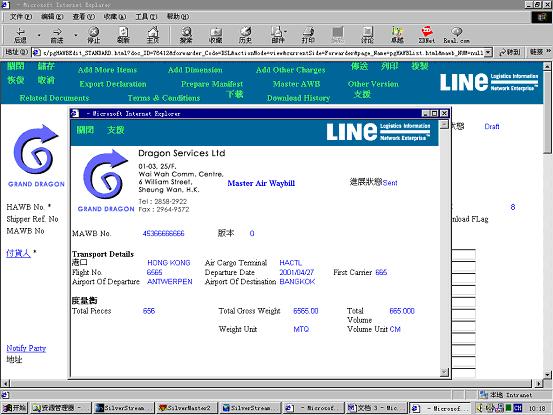Go back with the 后退 toolbar button
553x415 pixels.
click(20, 35)
